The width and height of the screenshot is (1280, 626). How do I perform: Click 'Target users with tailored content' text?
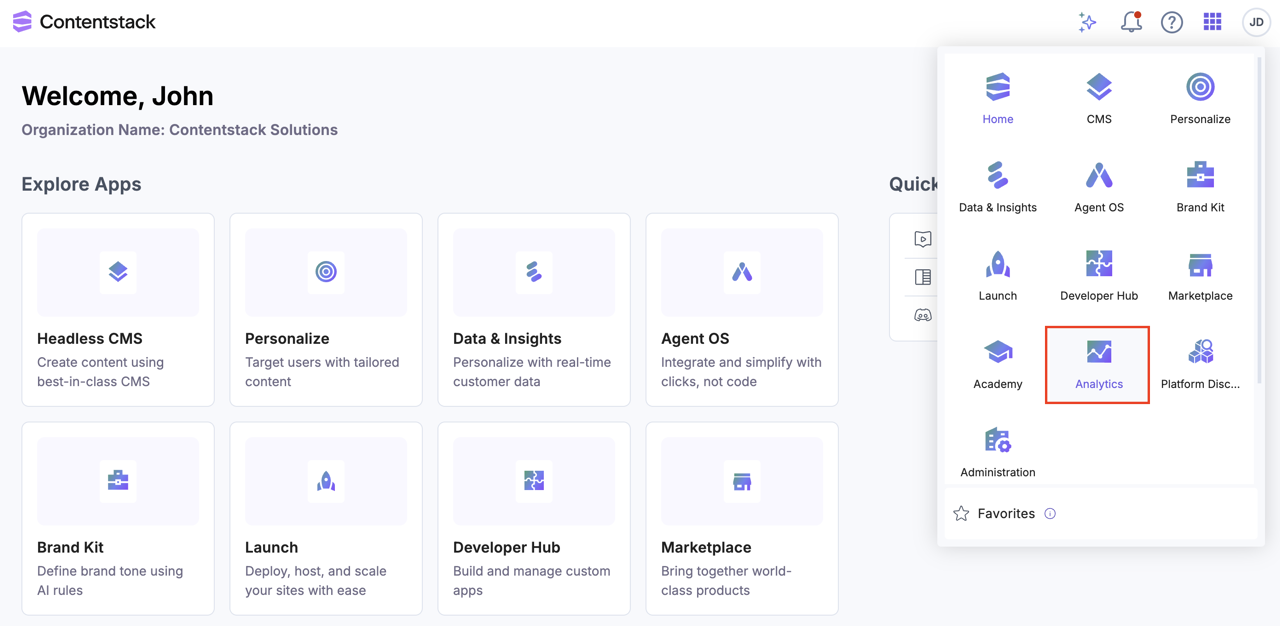(x=322, y=372)
